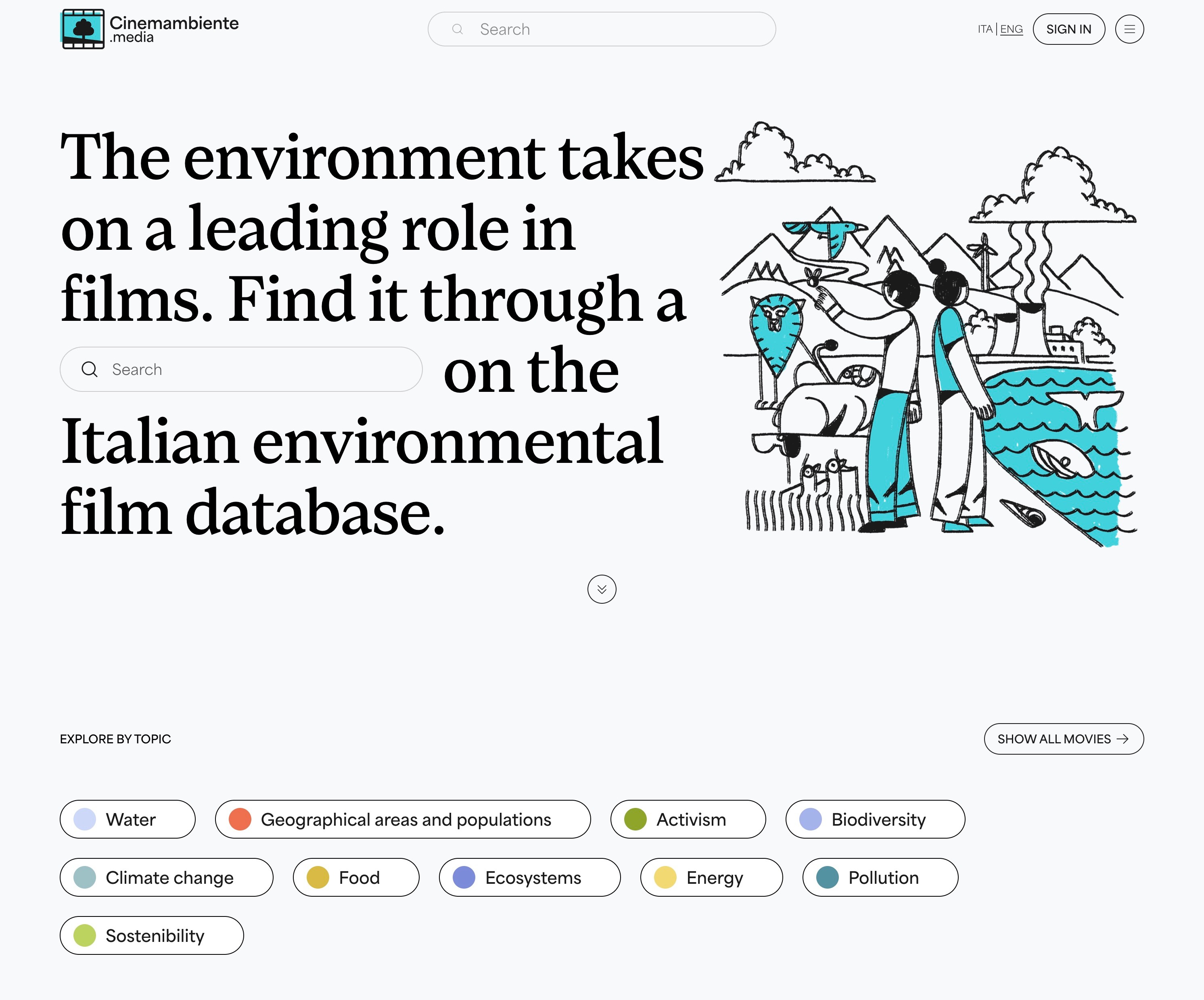1204x1000 pixels.
Task: Click the yellow Food topic dot
Action: pos(318,877)
